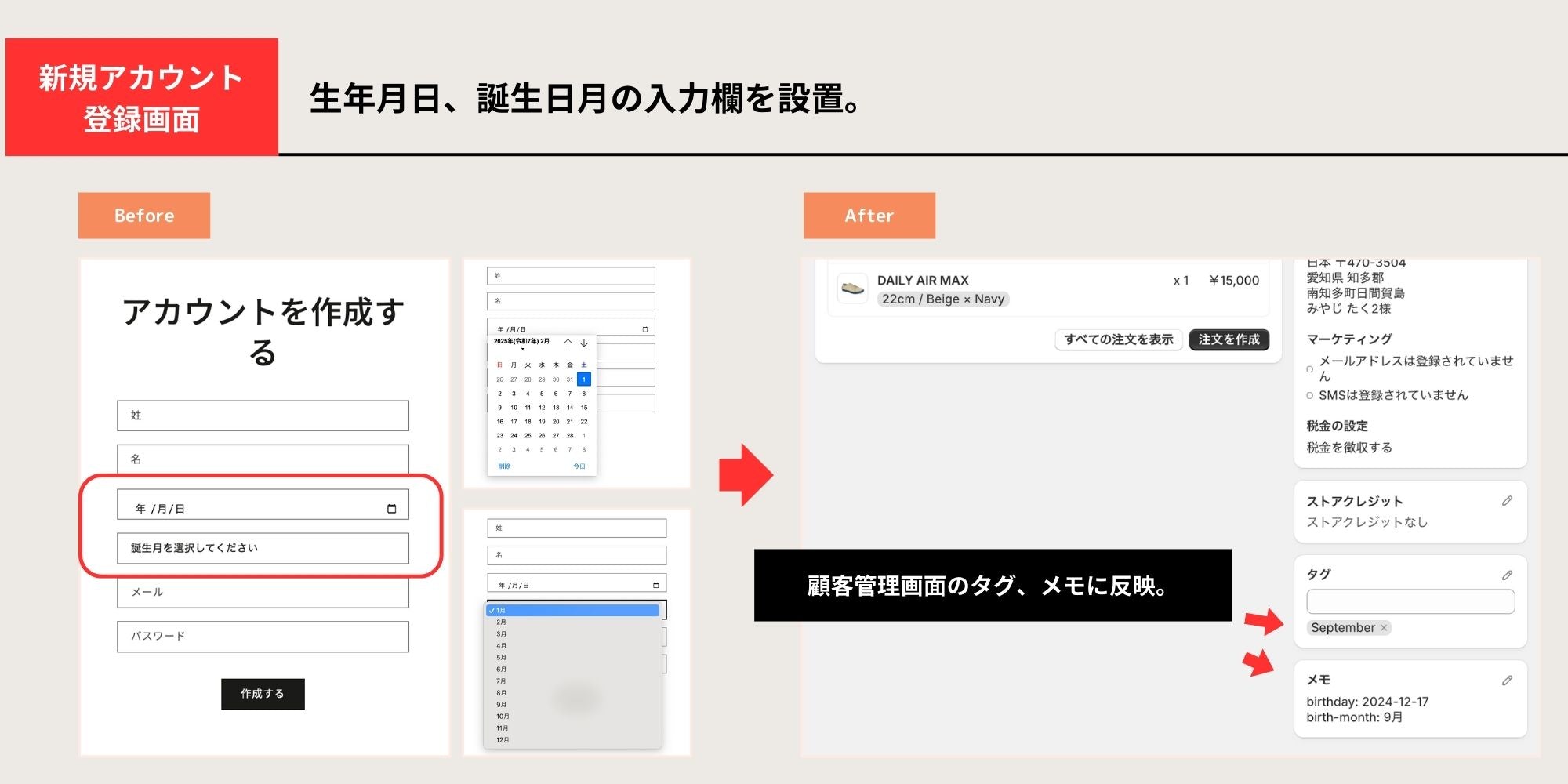
Task: Click calendar icon on lower form's date field
Action: [x=656, y=583]
